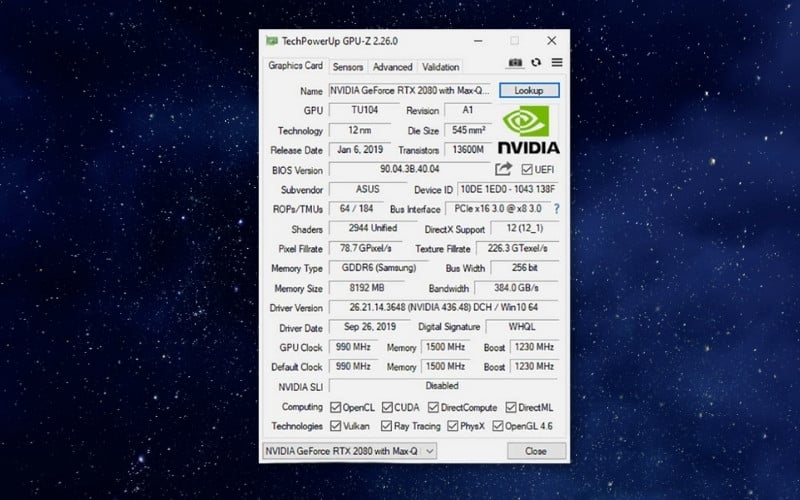Click the GPU-Z title bar app icon
Screen dimensions: 800x500
[x=271, y=41]
